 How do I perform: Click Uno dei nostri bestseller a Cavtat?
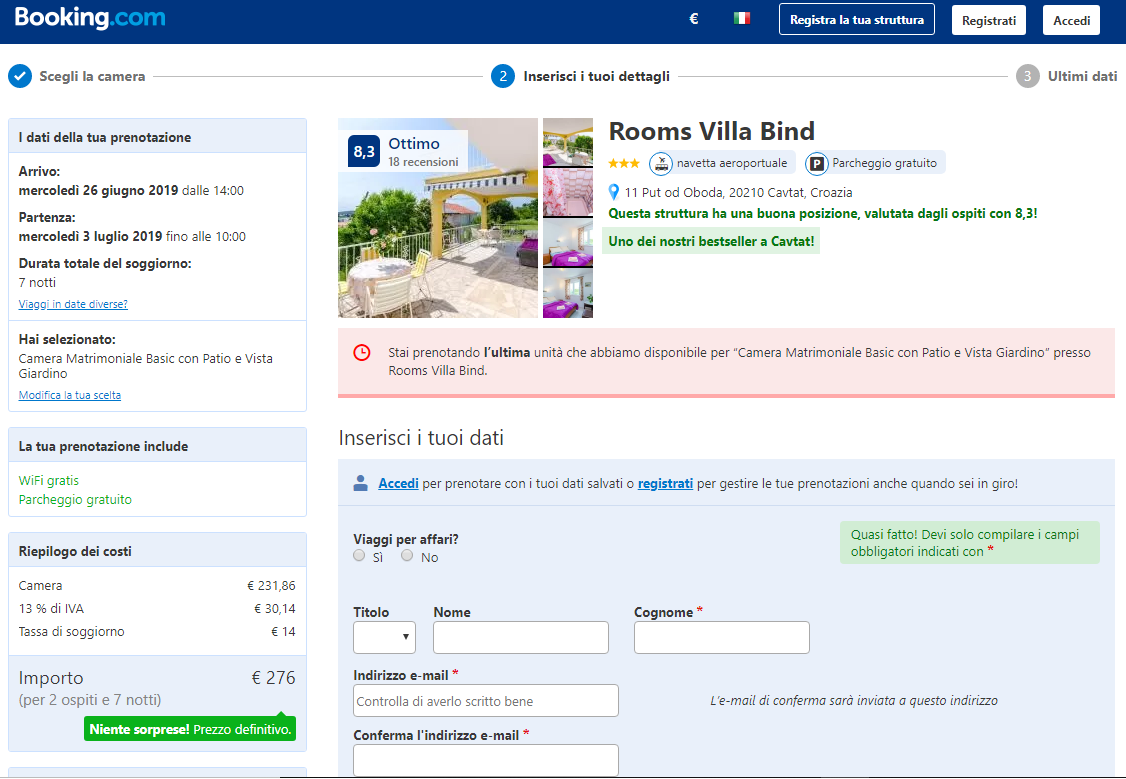pos(711,241)
